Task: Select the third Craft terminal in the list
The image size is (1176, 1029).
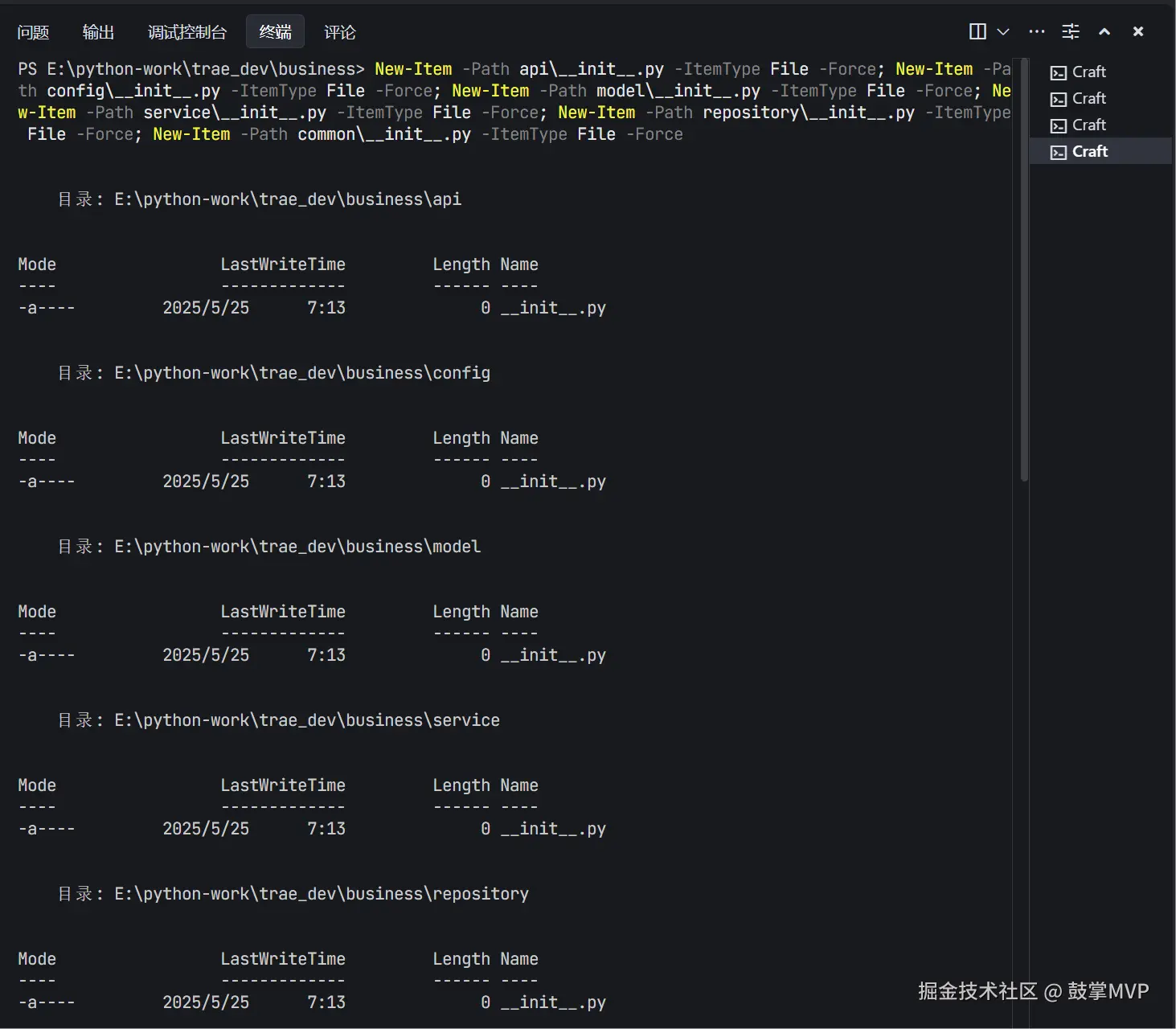Action: (1089, 125)
